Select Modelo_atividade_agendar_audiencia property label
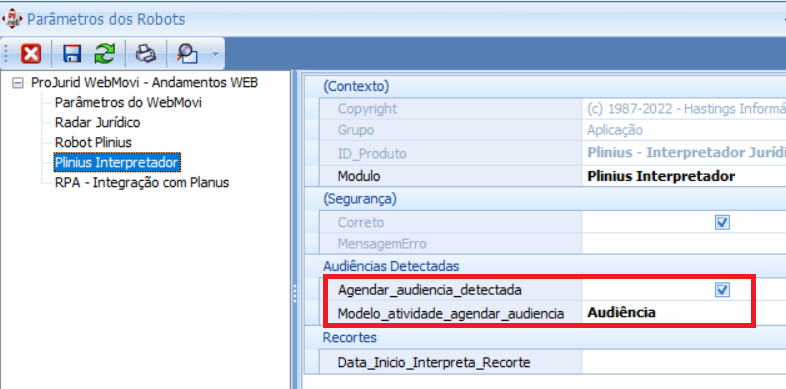 coord(451,314)
